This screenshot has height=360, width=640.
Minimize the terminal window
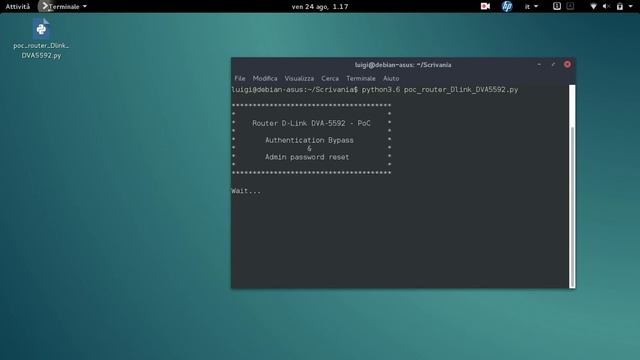pyautogui.click(x=539, y=64)
